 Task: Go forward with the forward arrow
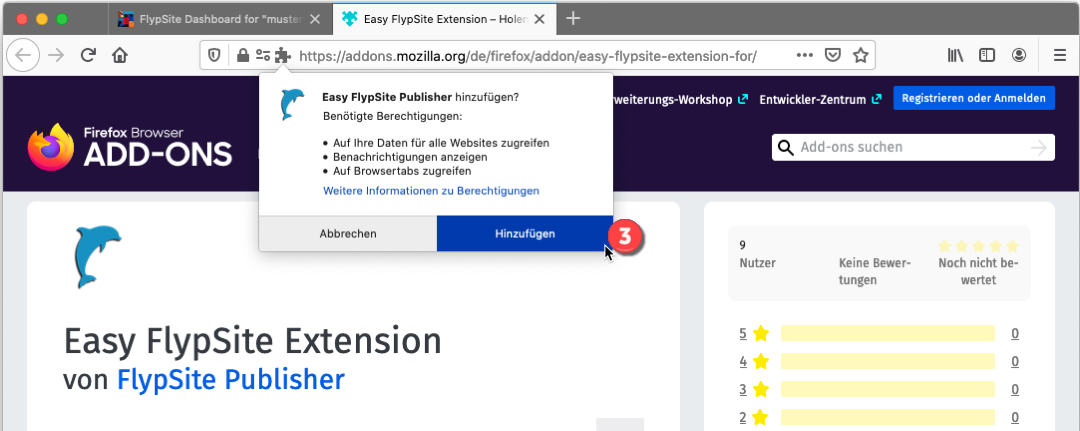pos(56,55)
